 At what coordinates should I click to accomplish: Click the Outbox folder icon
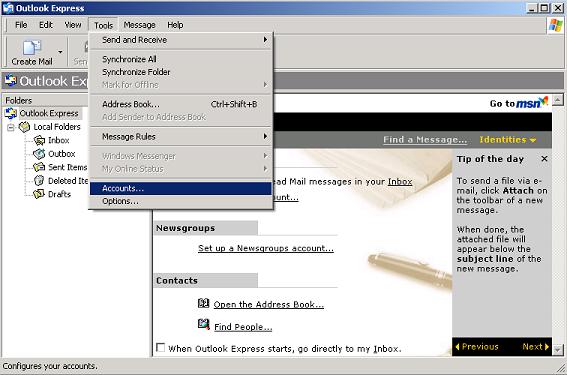39,154
